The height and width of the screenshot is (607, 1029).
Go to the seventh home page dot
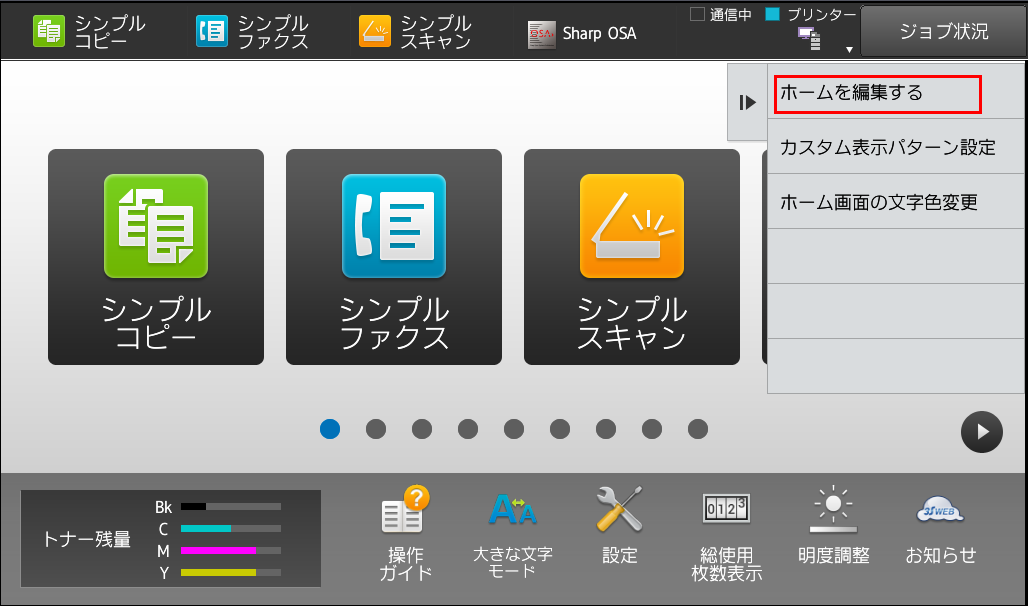tap(606, 429)
